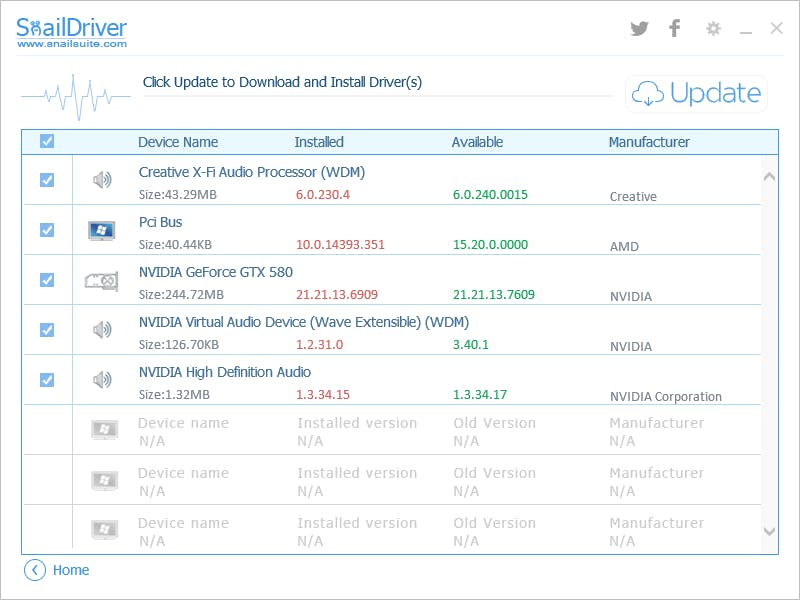Click installed version 1.3.34.15
800x600 pixels.
pos(323,394)
